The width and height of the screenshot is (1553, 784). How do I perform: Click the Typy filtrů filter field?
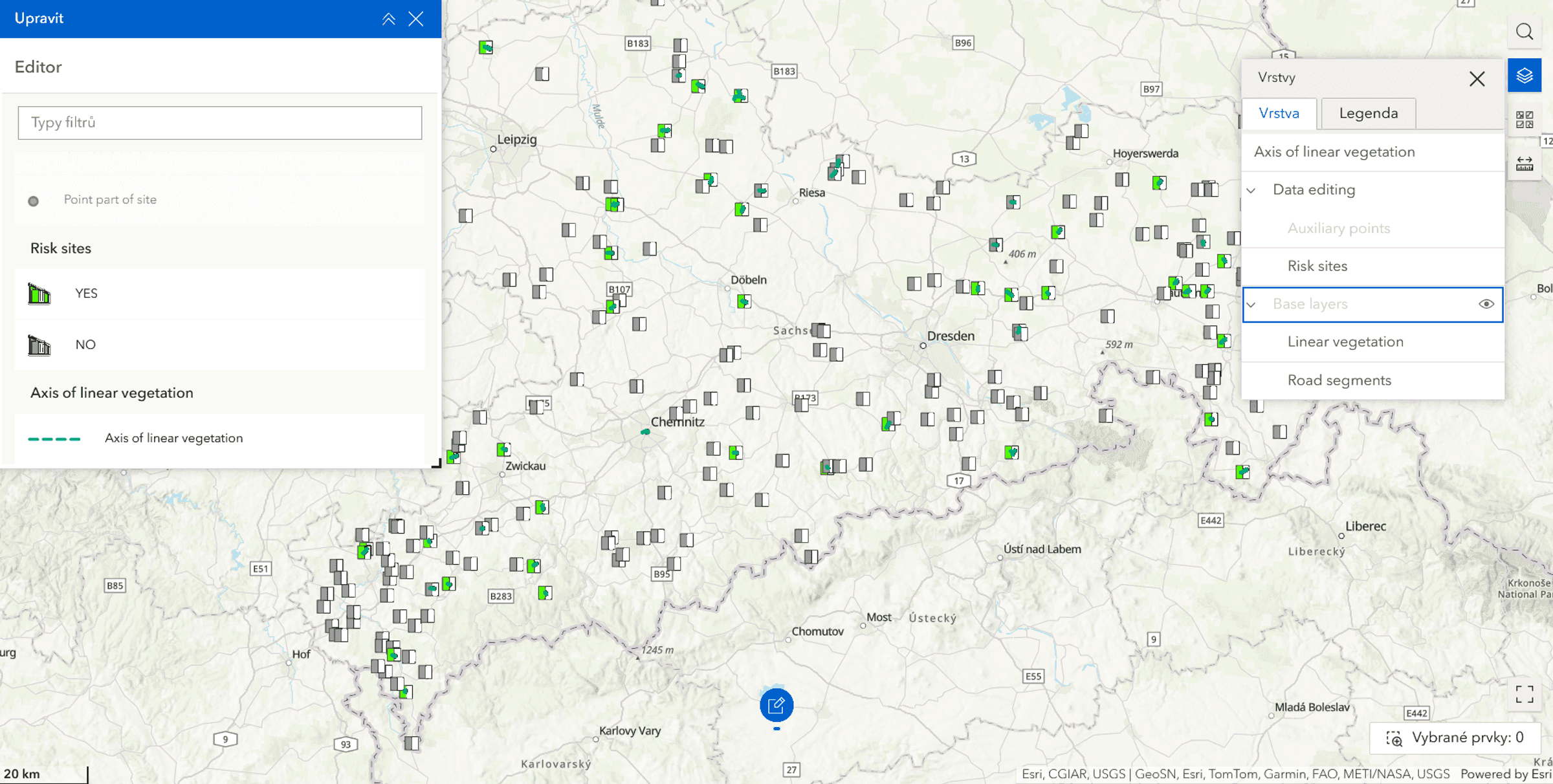220,123
